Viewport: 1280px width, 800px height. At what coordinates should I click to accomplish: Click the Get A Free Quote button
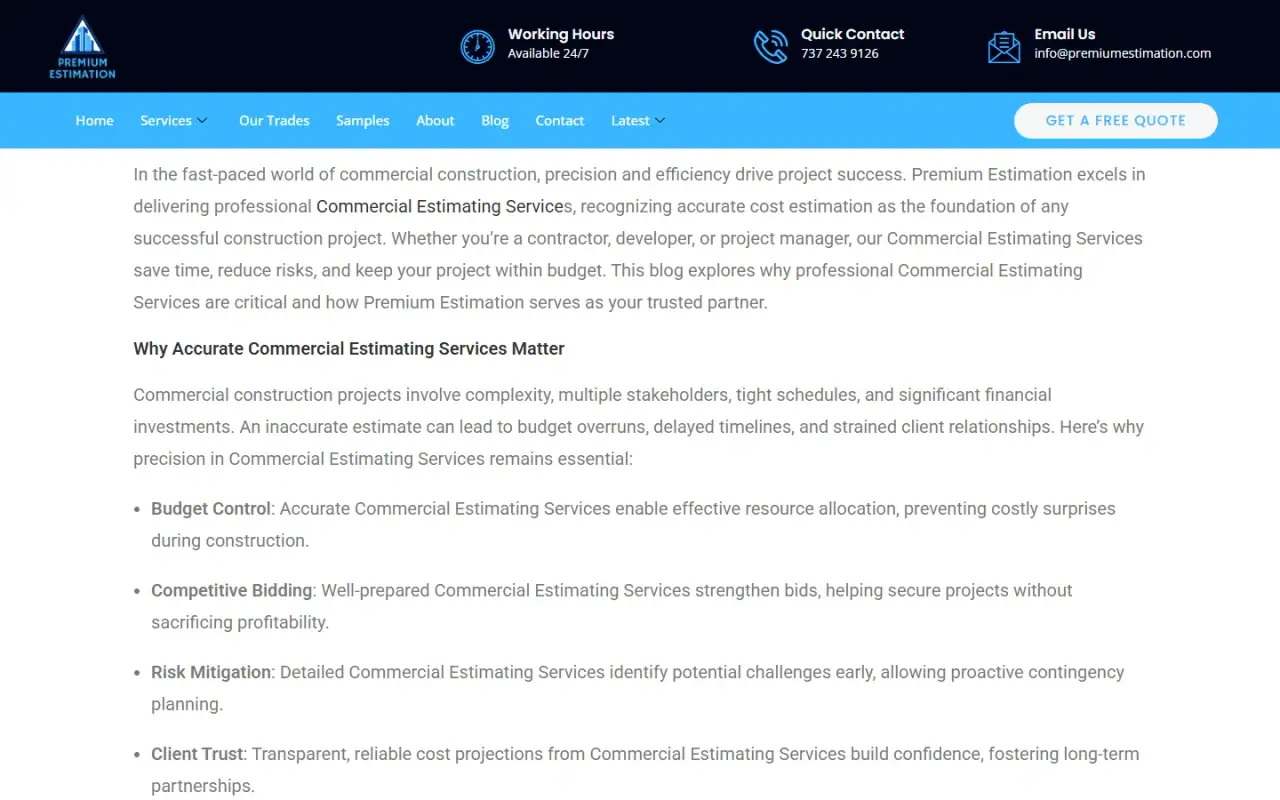click(x=1116, y=120)
